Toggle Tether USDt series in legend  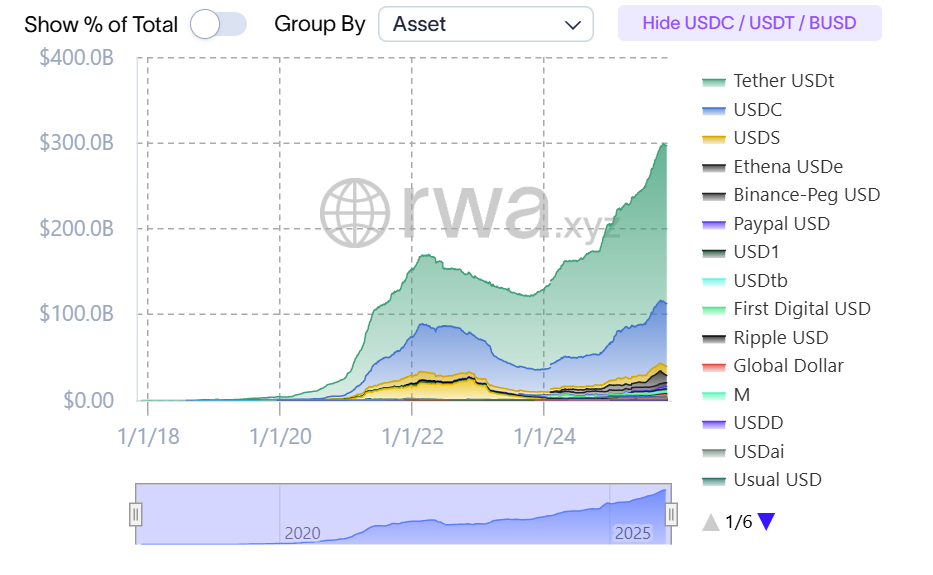(783, 81)
